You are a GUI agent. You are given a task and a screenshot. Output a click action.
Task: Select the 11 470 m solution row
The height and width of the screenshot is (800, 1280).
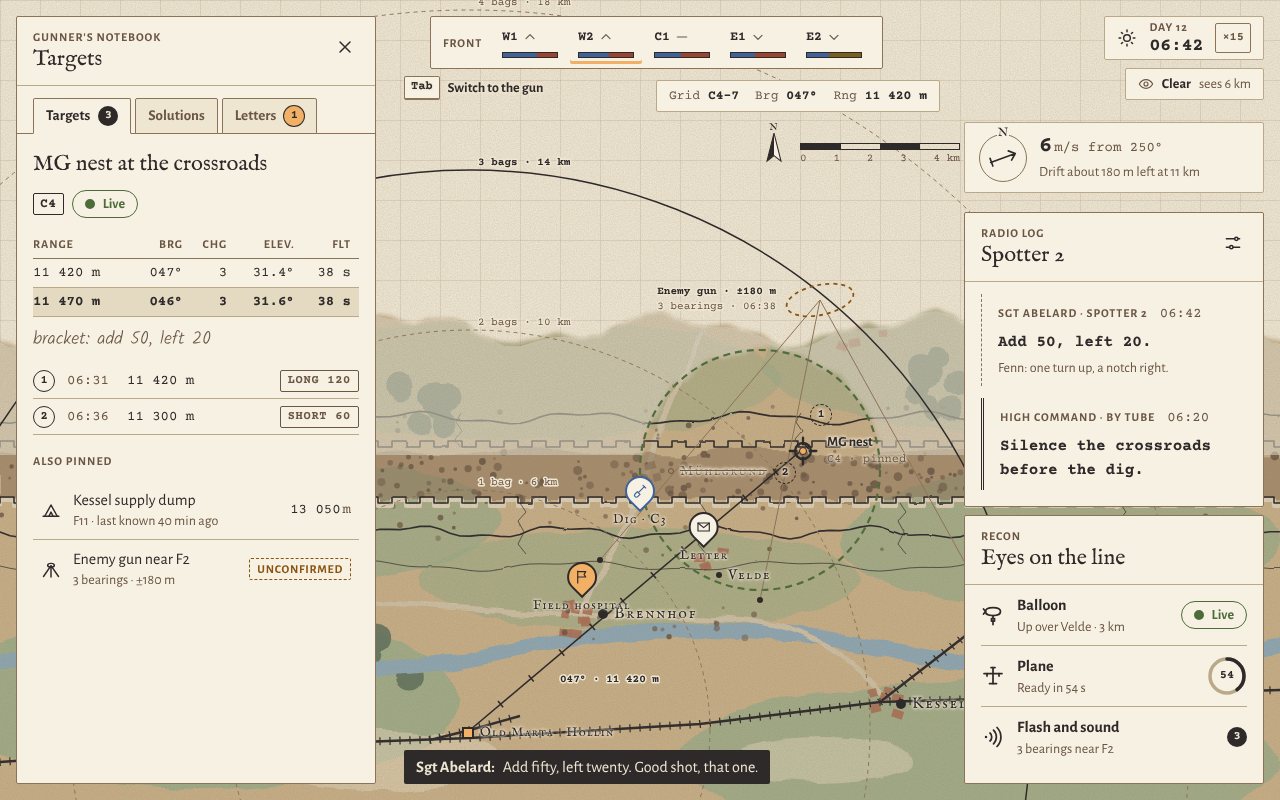[196, 301]
